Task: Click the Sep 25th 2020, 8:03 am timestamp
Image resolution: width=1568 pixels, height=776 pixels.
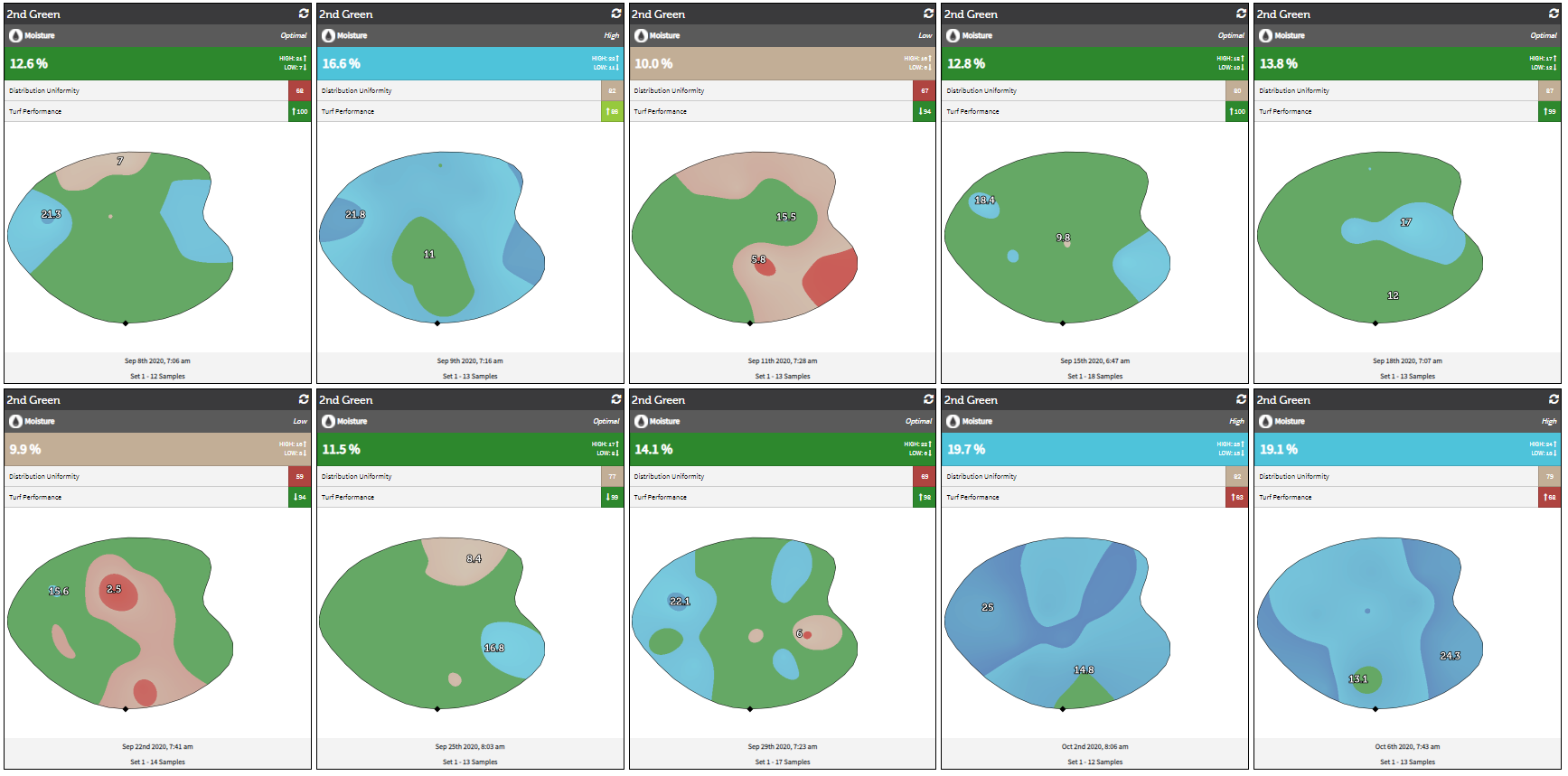Action: 470,747
